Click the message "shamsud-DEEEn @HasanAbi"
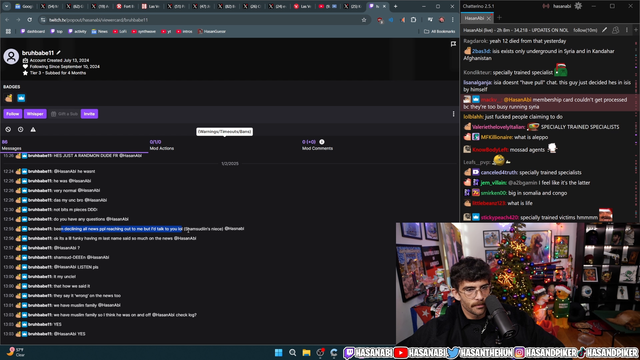The image size is (640, 360). tap(81, 258)
